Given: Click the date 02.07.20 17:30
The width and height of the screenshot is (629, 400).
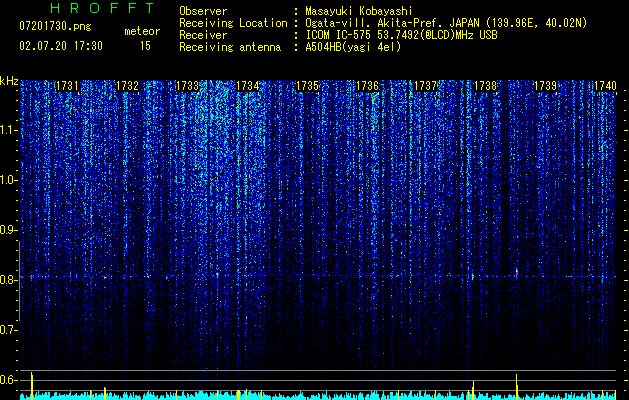Looking at the screenshot, I should tap(61, 46).
